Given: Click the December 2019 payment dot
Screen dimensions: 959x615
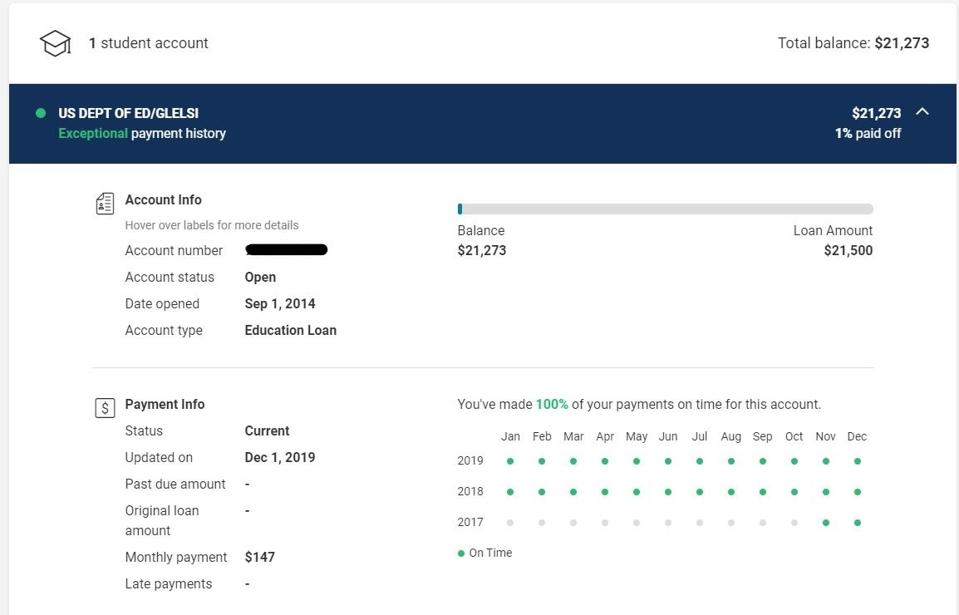Looking at the screenshot, I should click(x=857, y=461).
